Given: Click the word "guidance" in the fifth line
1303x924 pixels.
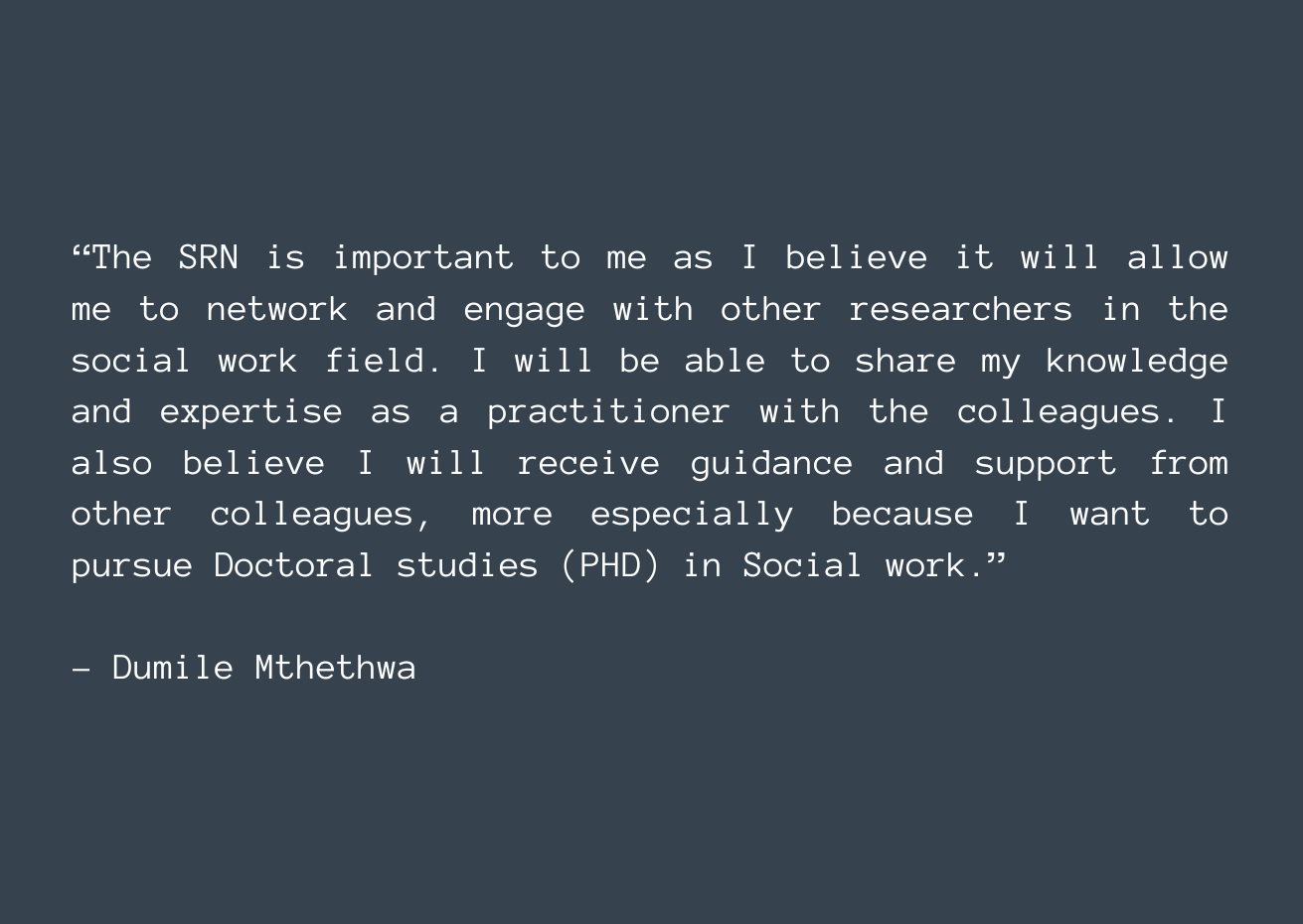Looking at the screenshot, I should click(x=771, y=464).
